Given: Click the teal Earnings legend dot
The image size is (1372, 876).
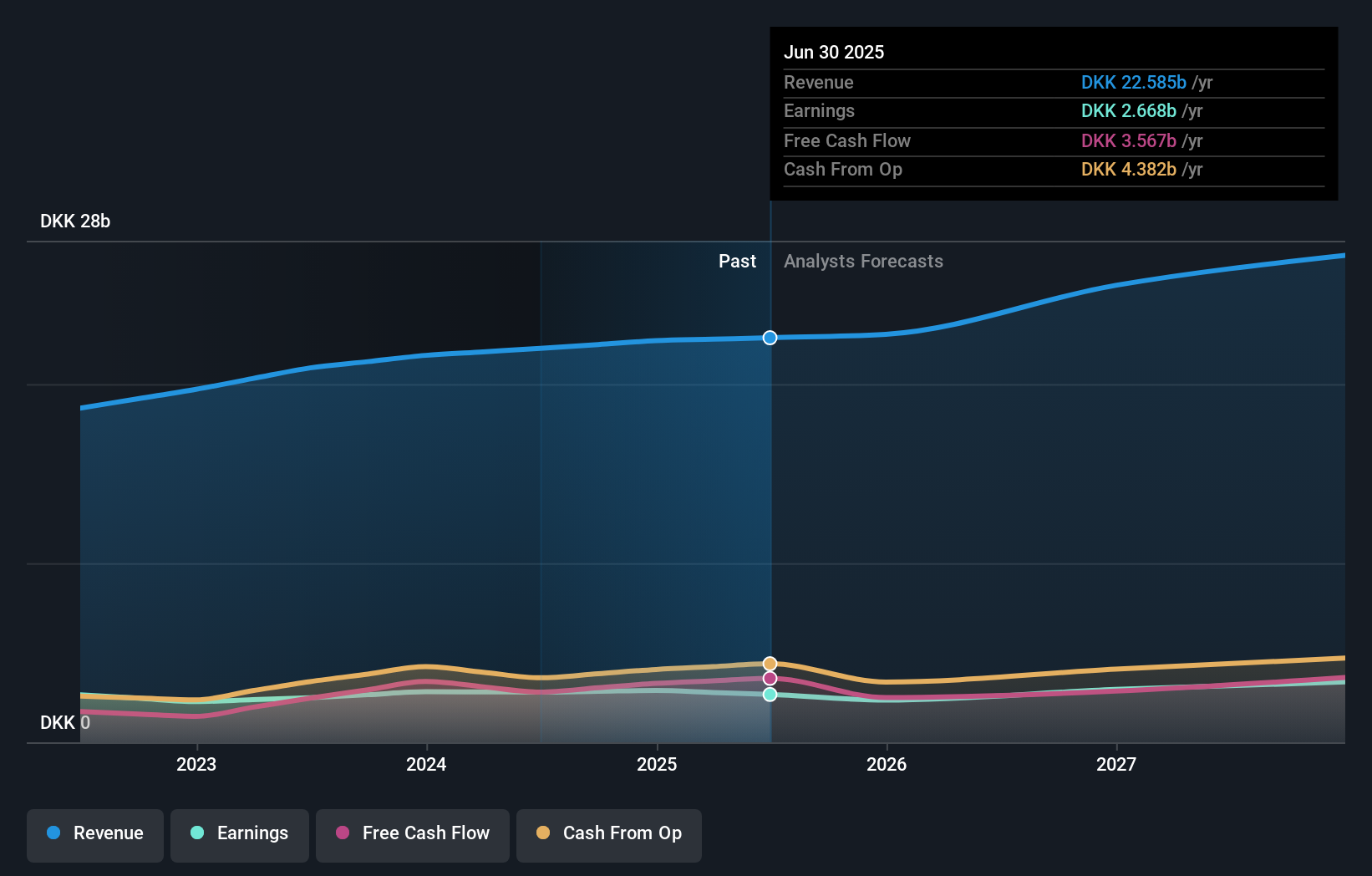Looking at the screenshot, I should [196, 833].
